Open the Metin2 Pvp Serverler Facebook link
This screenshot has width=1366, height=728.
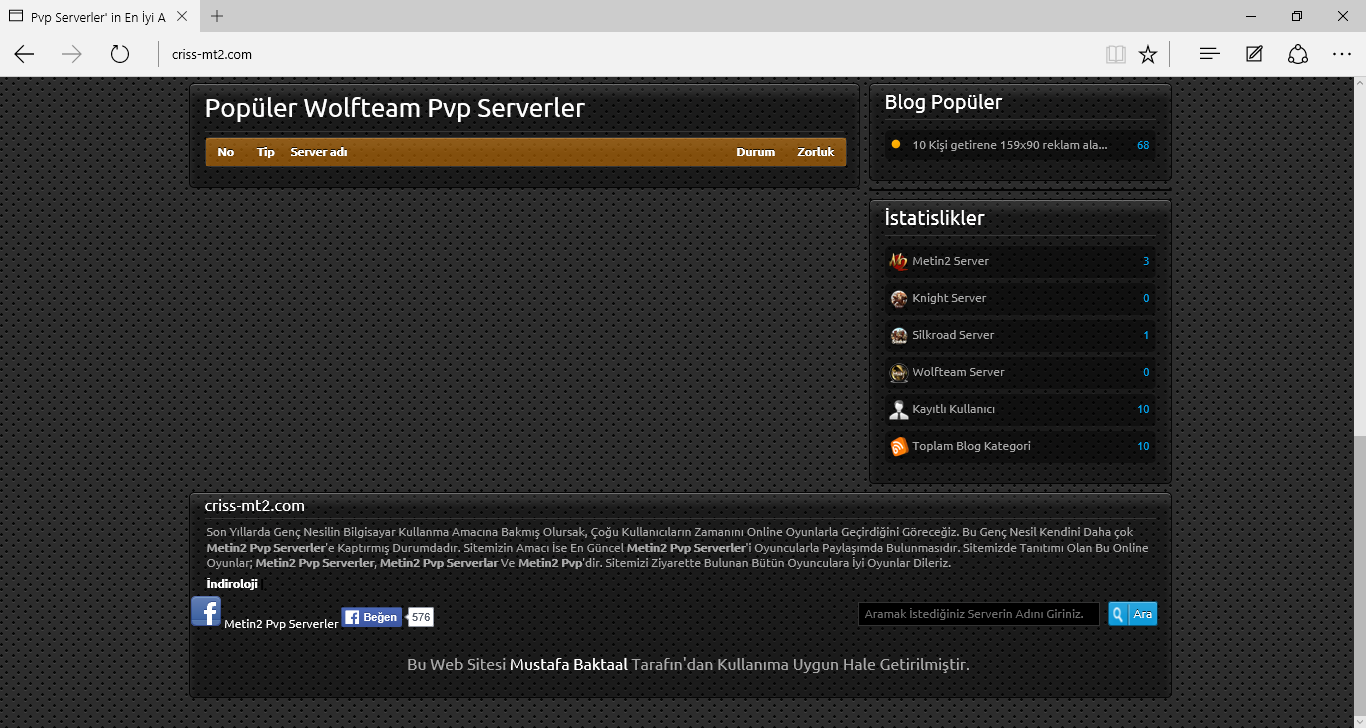[x=281, y=624]
